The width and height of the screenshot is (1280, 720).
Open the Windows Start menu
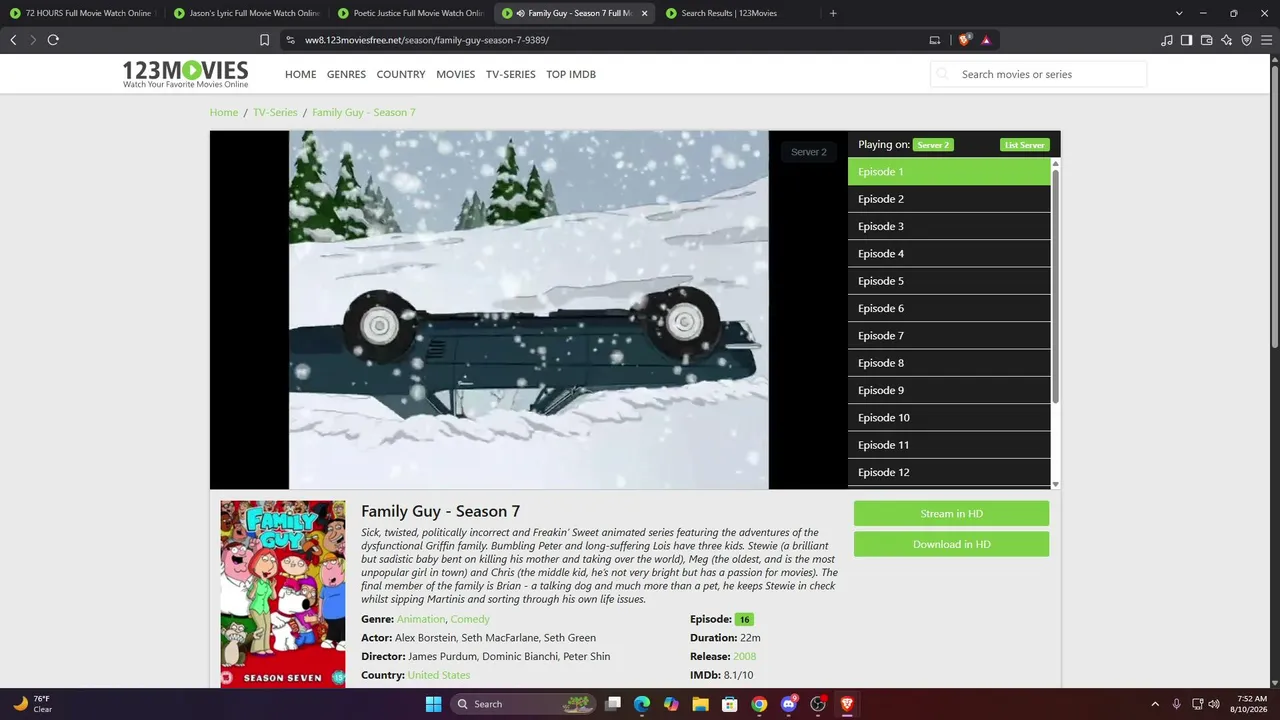(x=433, y=704)
